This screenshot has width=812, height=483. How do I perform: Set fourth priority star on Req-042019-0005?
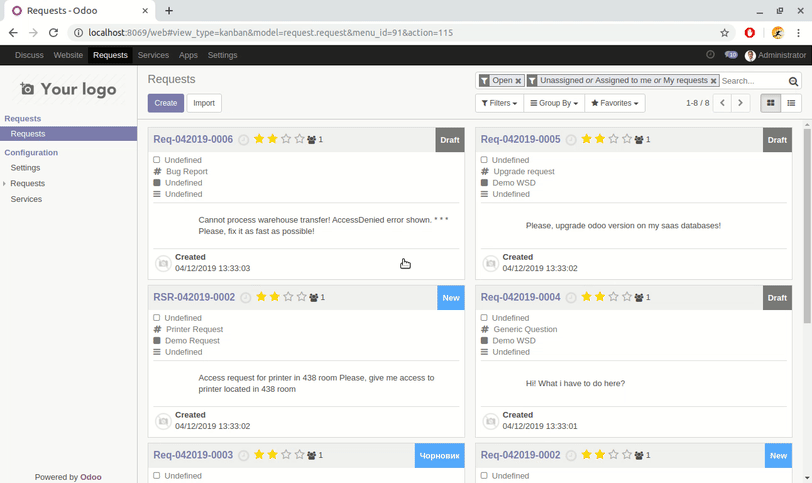[627, 139]
